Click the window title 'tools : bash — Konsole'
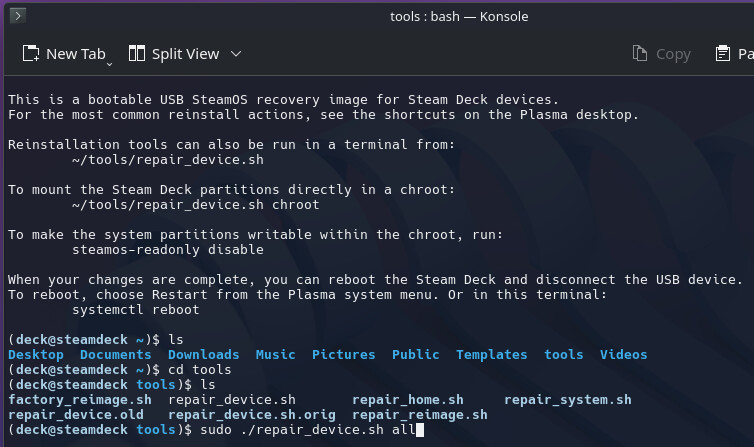This screenshot has width=754, height=447. 459,16
